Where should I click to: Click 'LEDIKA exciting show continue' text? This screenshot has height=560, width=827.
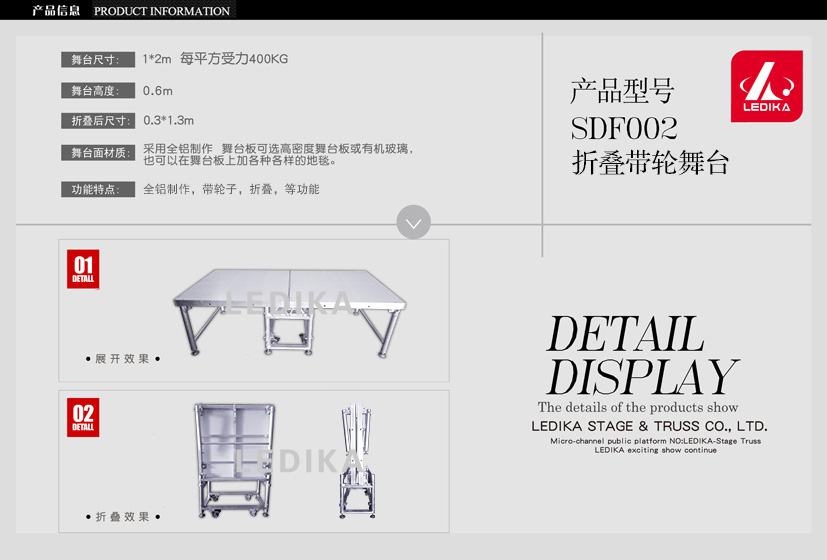656,450
